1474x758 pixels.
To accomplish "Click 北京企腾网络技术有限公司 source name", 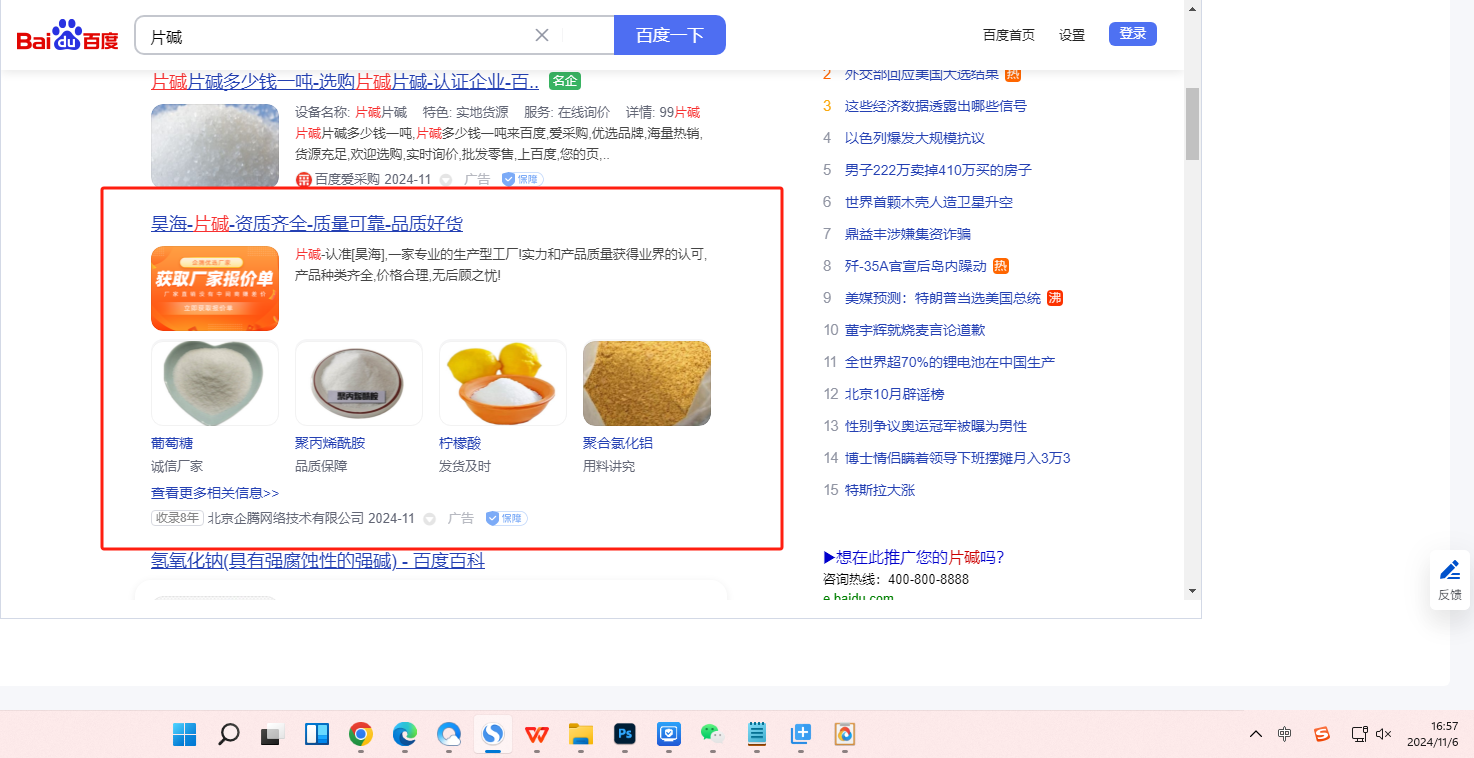I will click(x=286, y=518).
